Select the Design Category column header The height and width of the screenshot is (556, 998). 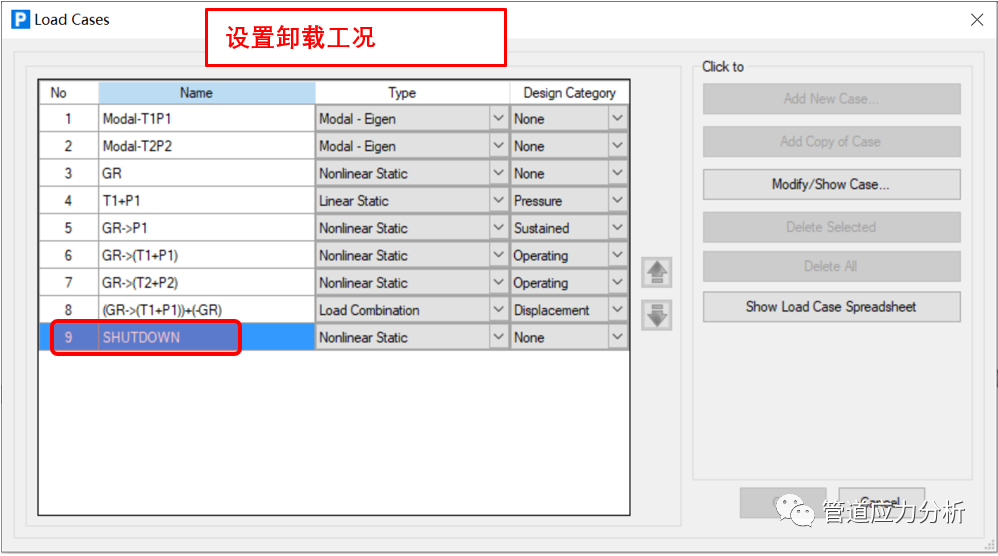[569, 93]
